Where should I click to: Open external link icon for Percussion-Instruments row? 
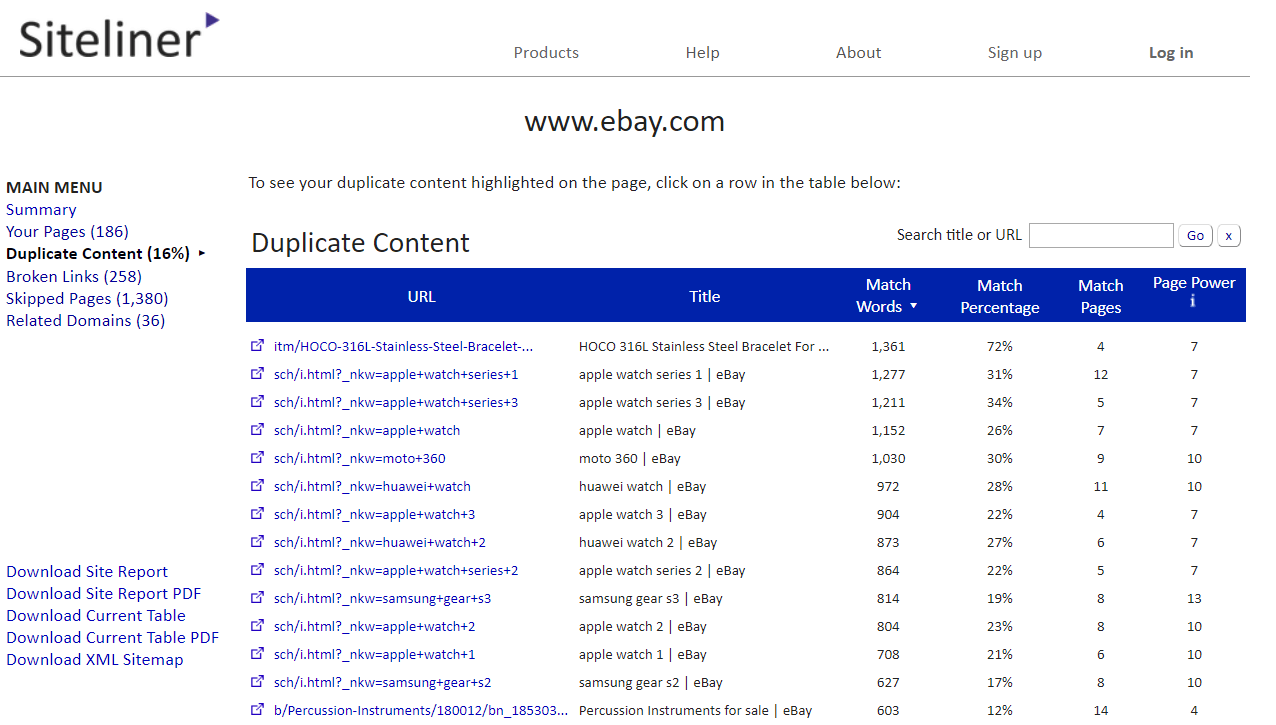click(x=257, y=710)
